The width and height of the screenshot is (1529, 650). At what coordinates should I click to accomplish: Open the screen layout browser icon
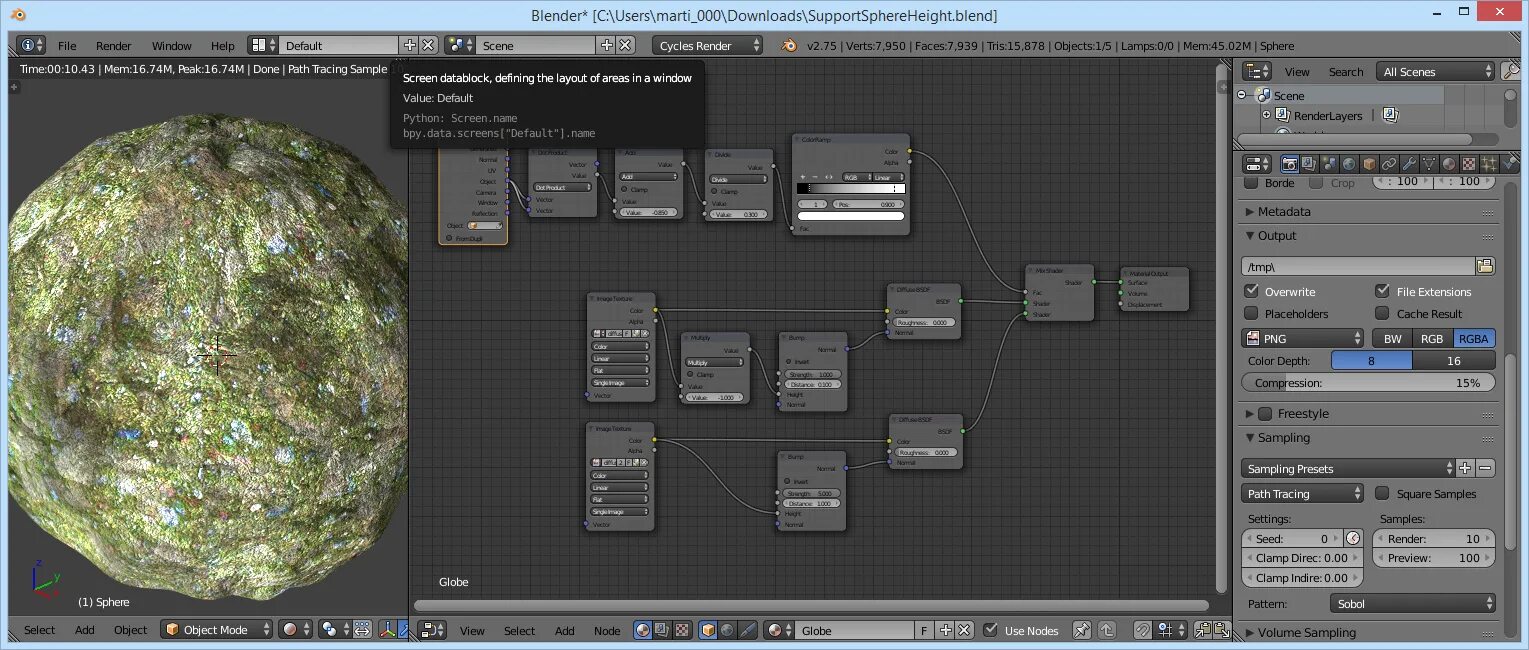click(262, 45)
